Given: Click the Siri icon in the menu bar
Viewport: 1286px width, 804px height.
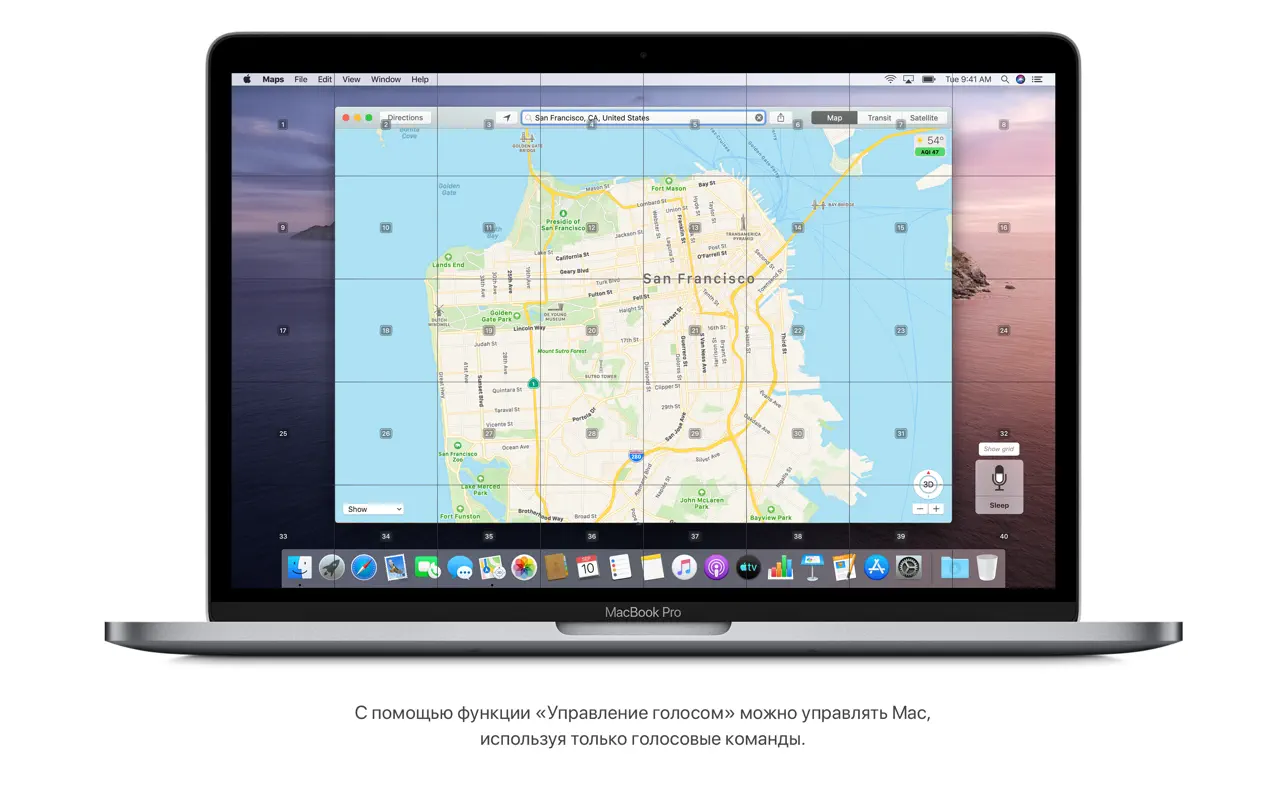Looking at the screenshot, I should click(1021, 79).
